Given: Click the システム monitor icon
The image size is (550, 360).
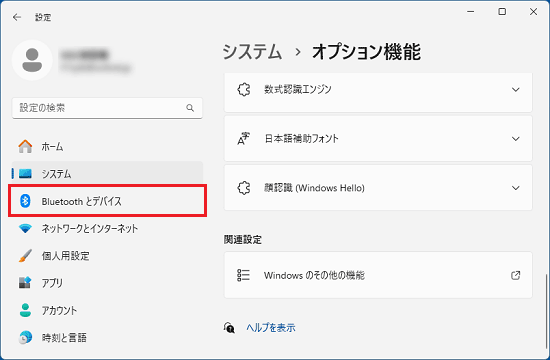Looking at the screenshot, I should coord(25,174).
